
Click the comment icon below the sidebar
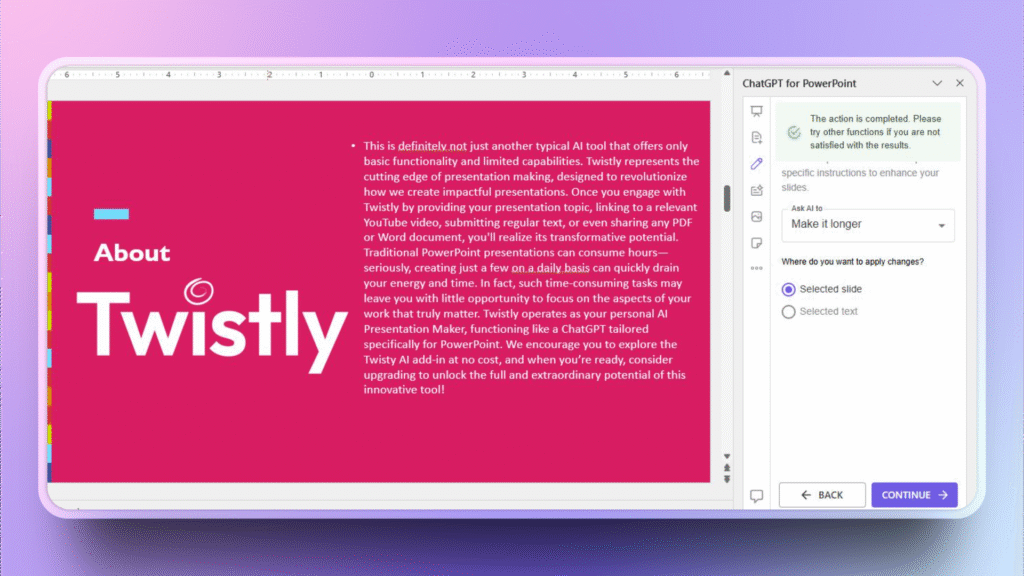tap(757, 495)
